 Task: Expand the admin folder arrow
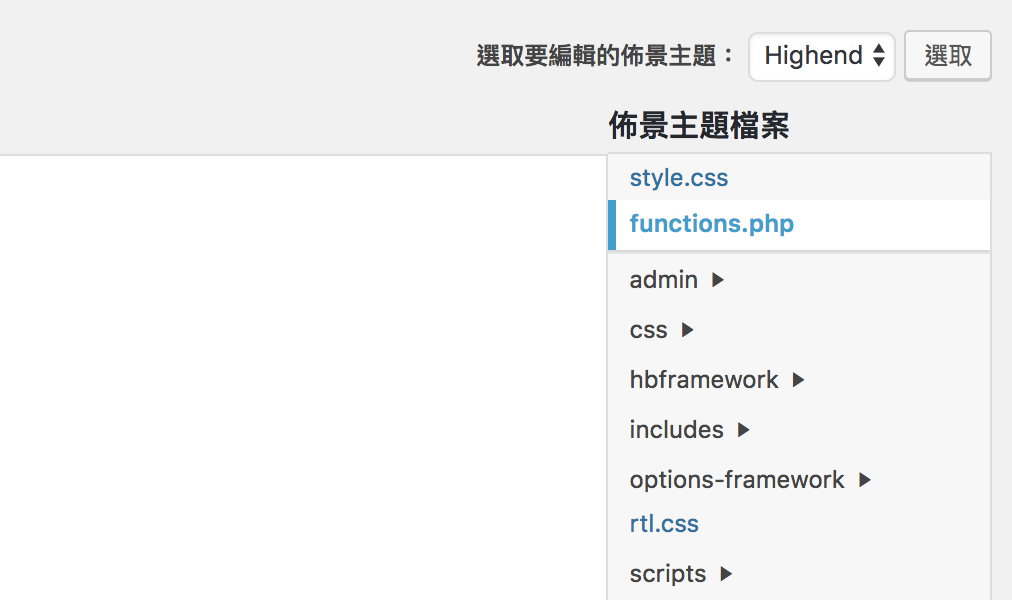pyautogui.click(x=718, y=280)
